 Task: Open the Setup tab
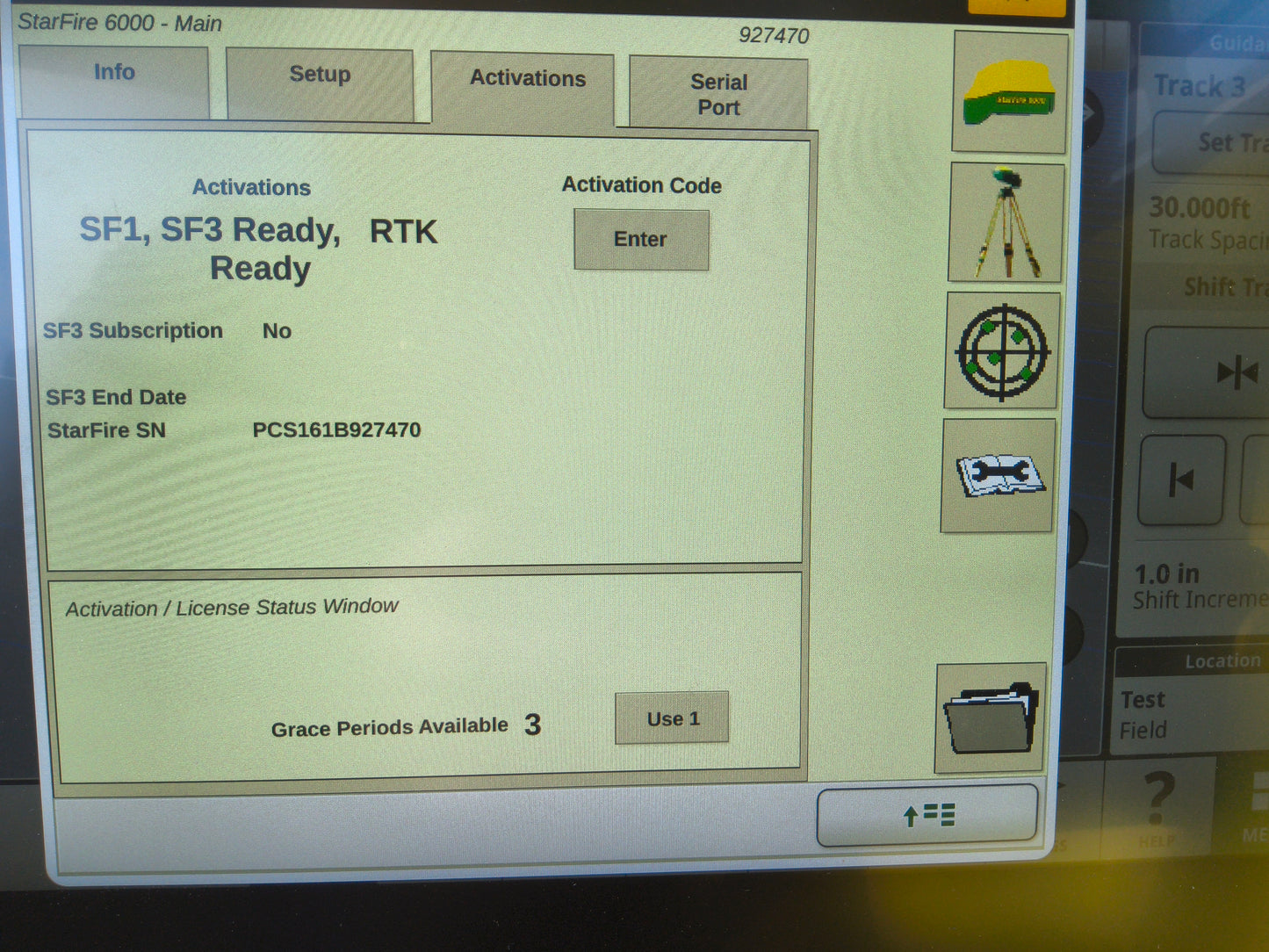320,76
